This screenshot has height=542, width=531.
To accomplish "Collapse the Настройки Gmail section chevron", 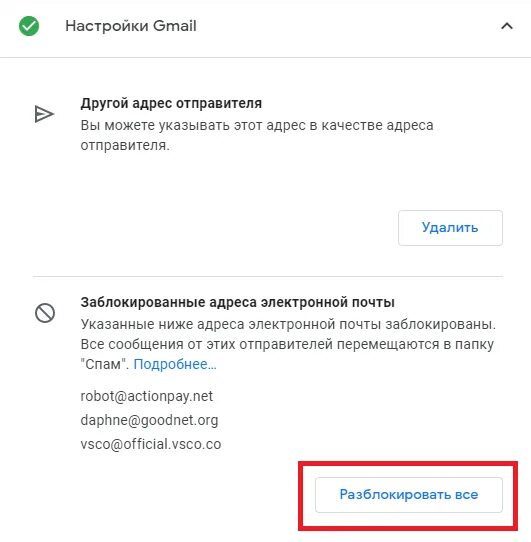I will [x=507, y=26].
